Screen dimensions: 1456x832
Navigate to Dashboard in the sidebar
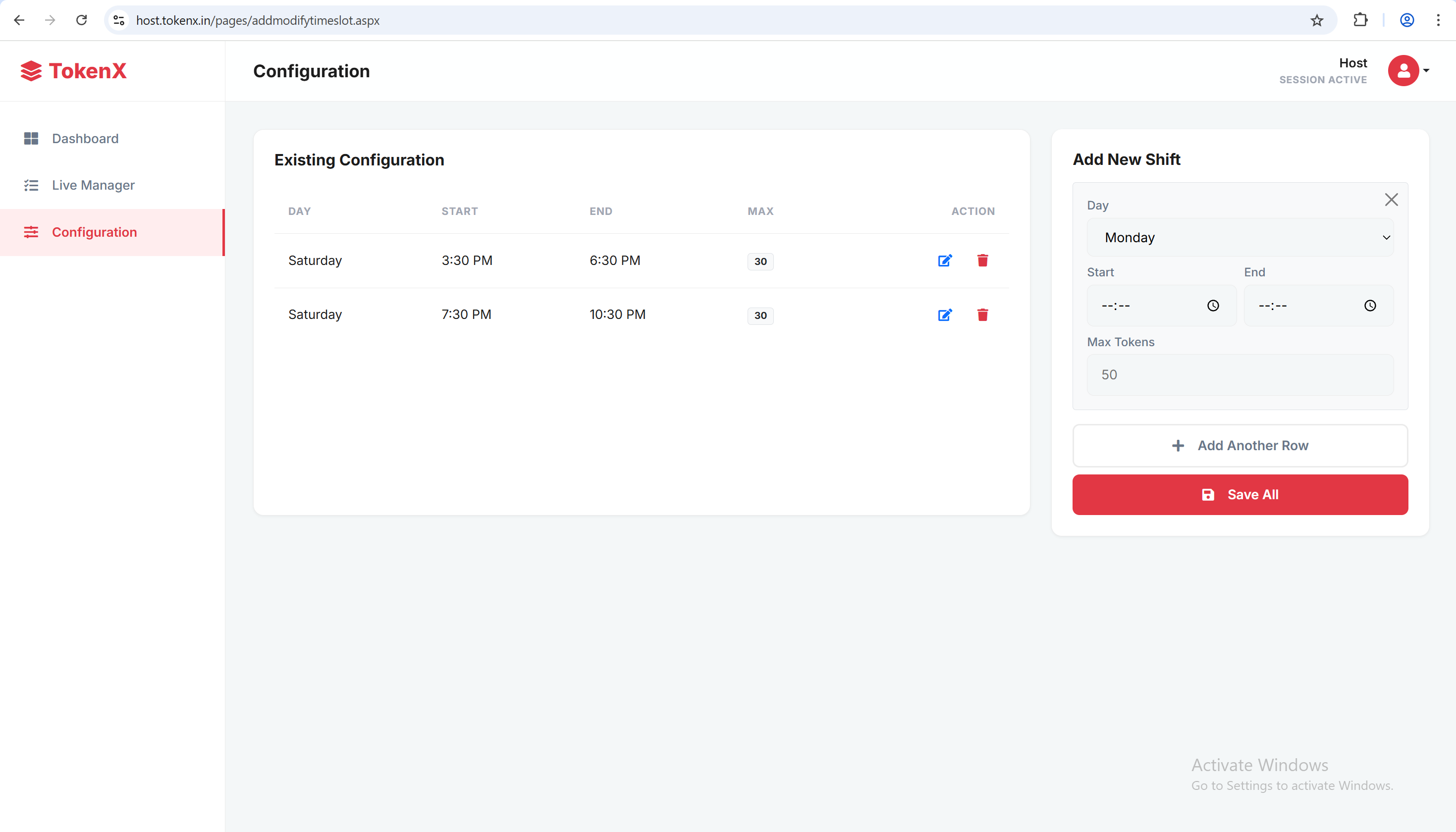(x=85, y=138)
